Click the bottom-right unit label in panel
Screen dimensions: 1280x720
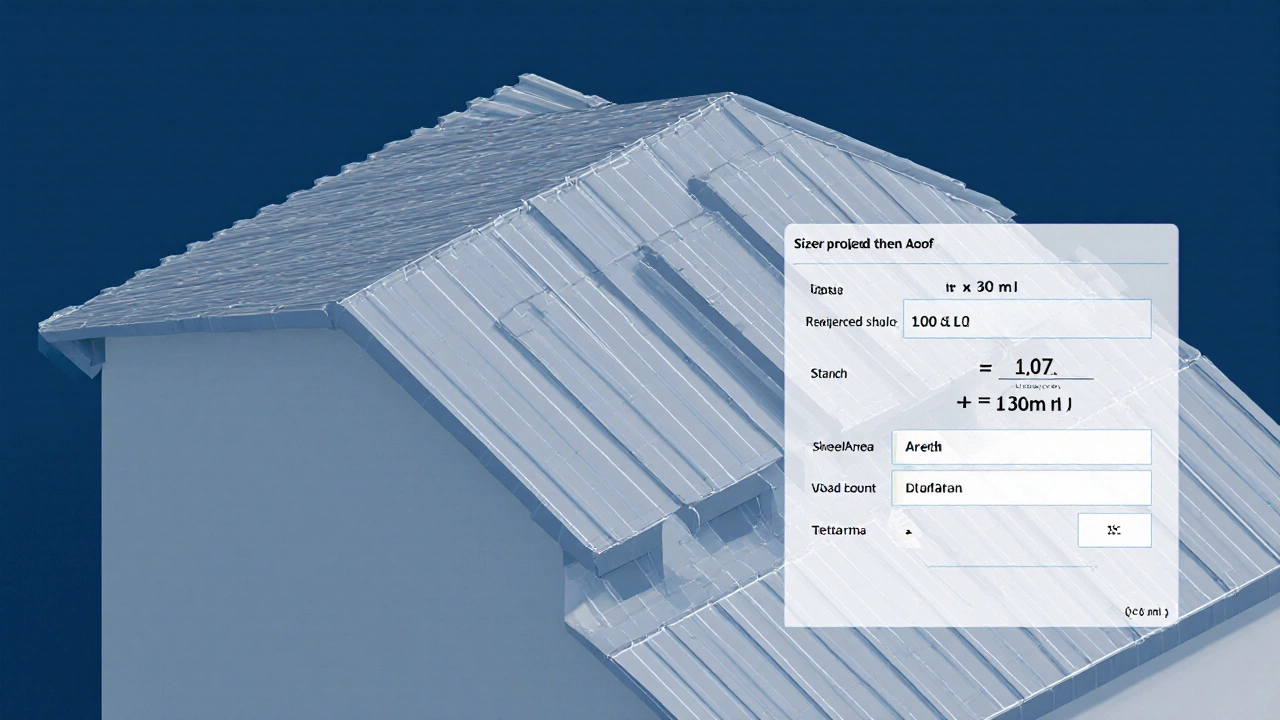pyautogui.click(x=1145, y=610)
